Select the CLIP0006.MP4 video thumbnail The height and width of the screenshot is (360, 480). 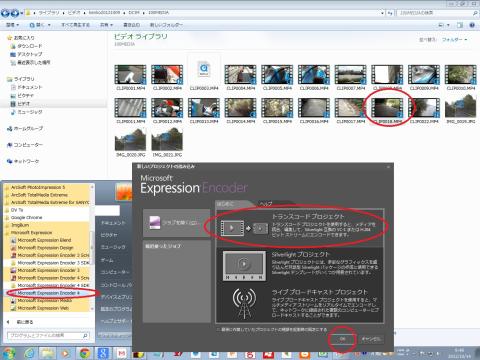[314, 74]
